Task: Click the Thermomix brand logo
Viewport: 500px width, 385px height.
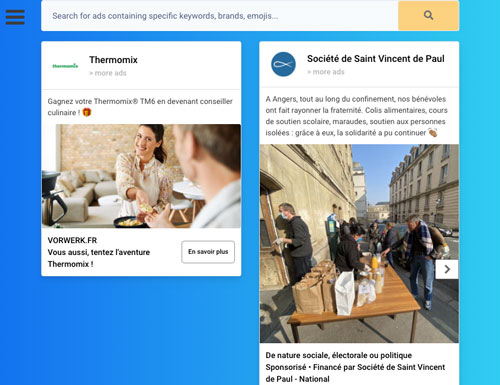Action: [65, 66]
